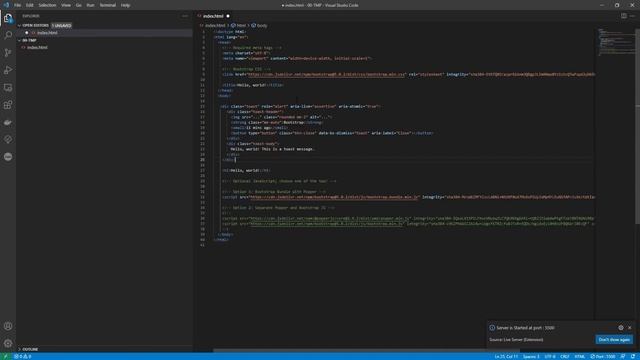
Task: Open the Docker view in activity bar
Action: coord(8,122)
